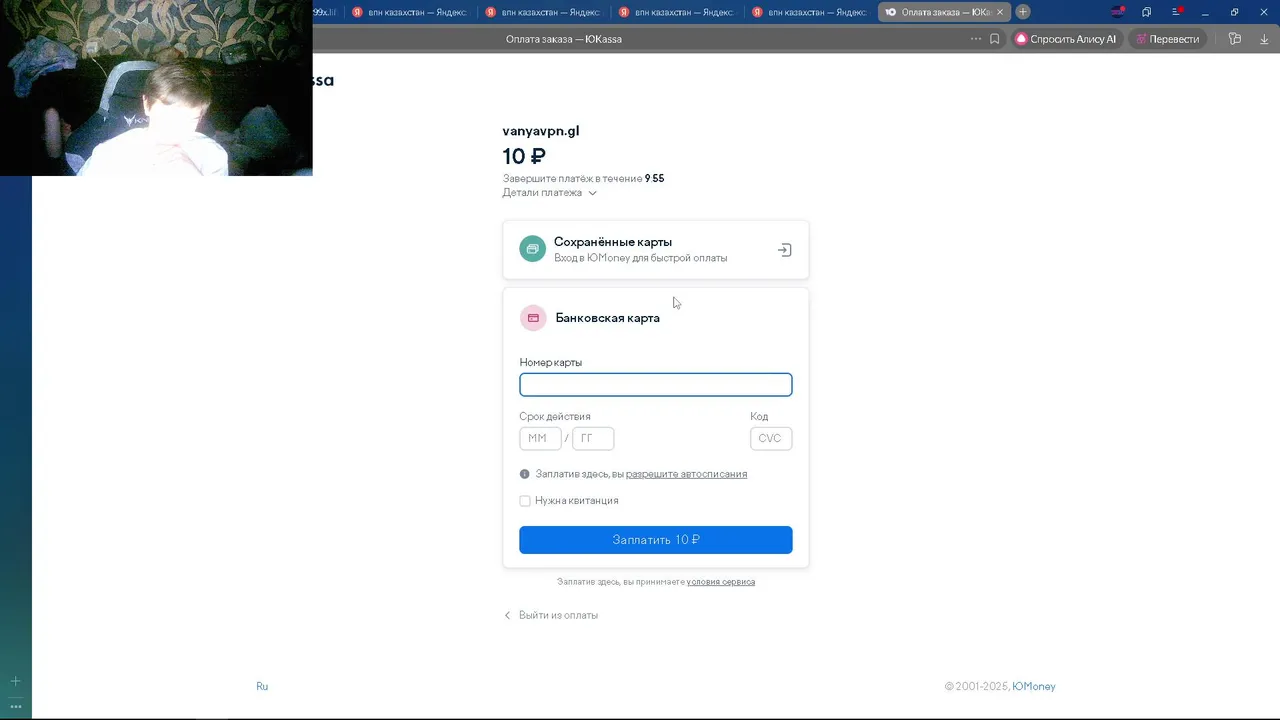This screenshot has height=720, width=1280.
Task: Click the MM expiry month field
Action: pos(540,439)
